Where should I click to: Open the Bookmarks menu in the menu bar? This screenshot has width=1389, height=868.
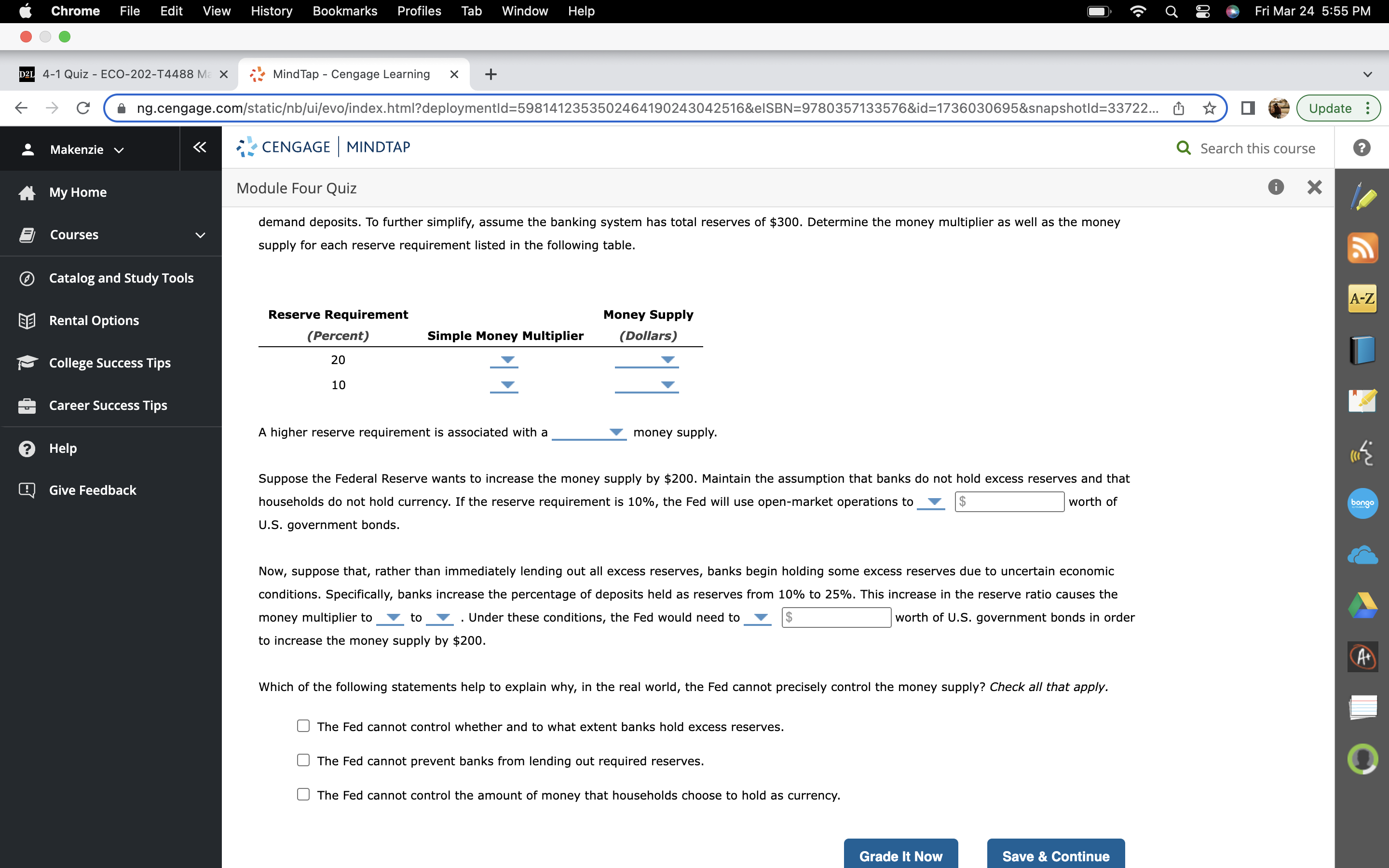[x=345, y=11]
